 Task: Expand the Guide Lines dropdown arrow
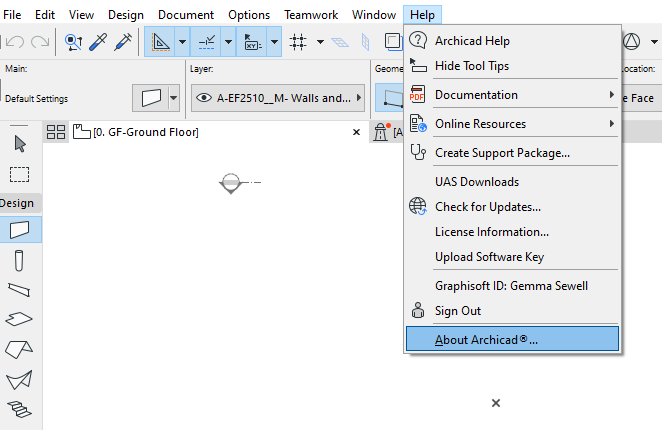click(182, 42)
